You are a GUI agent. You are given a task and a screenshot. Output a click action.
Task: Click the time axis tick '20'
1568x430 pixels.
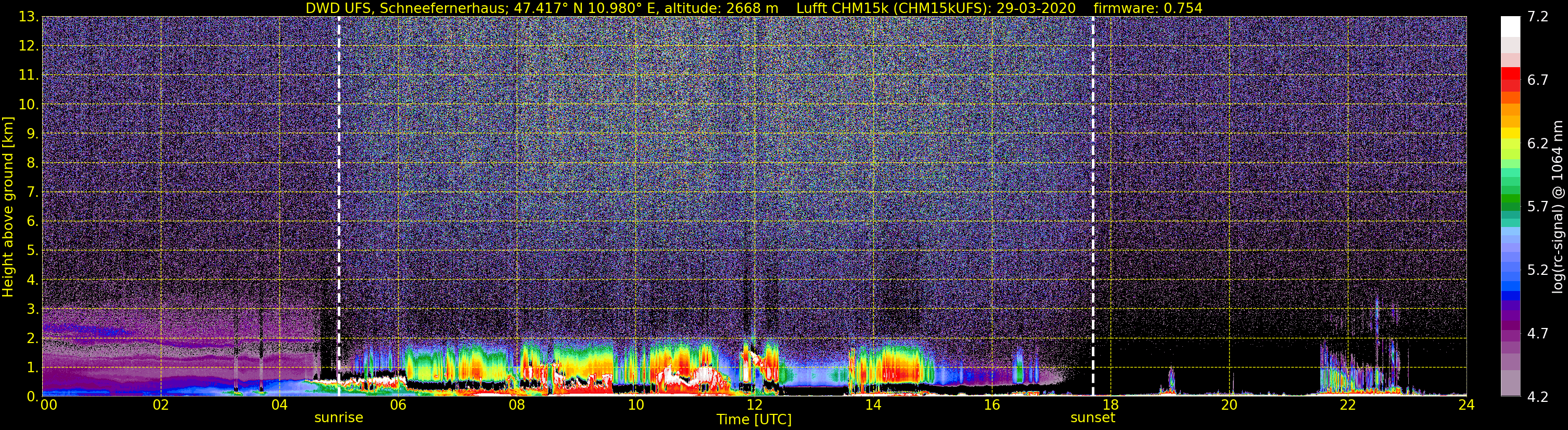point(1229,406)
